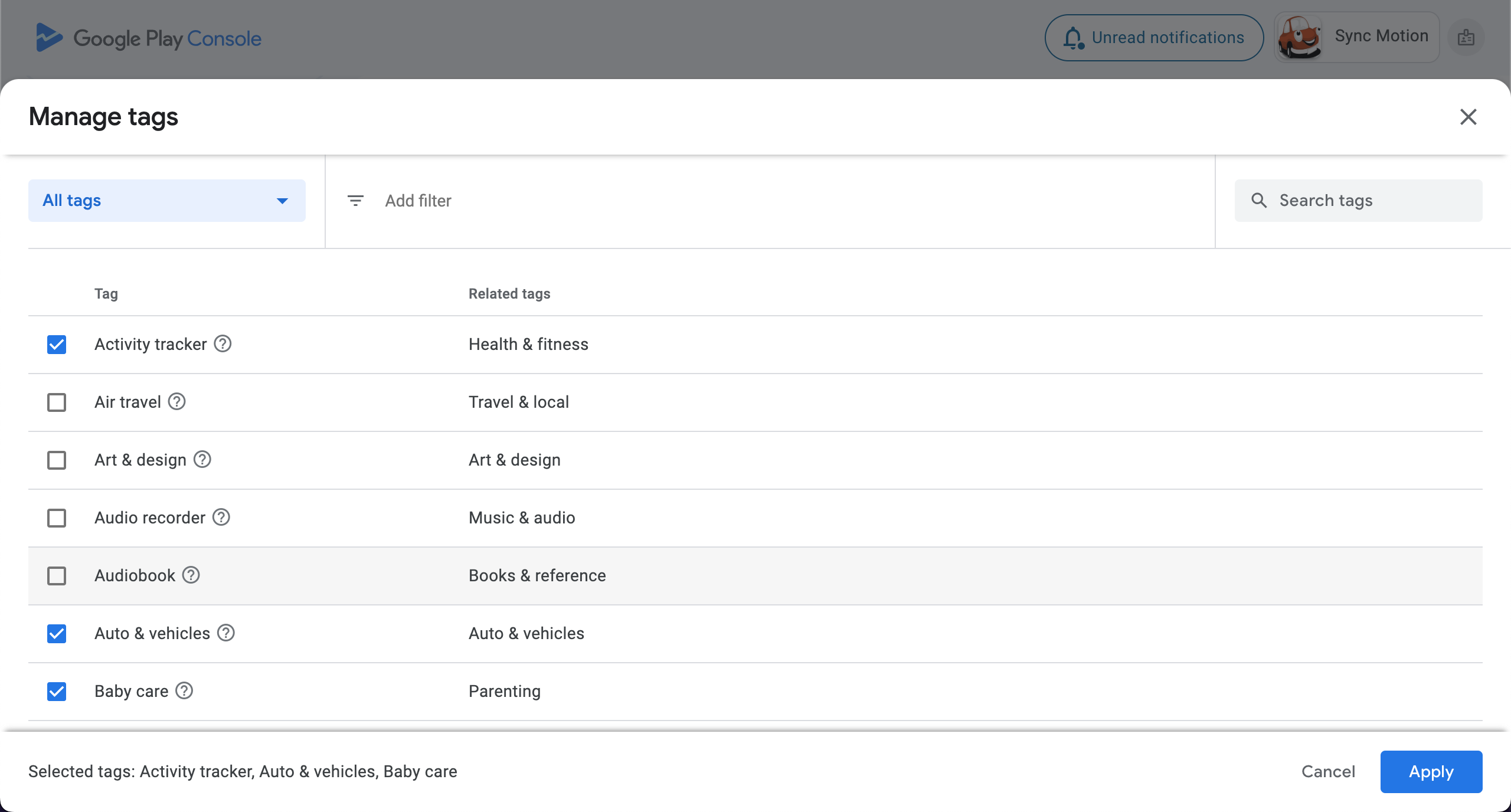The width and height of the screenshot is (1511, 812).
Task: Click the search magnifier icon
Action: click(x=1259, y=201)
